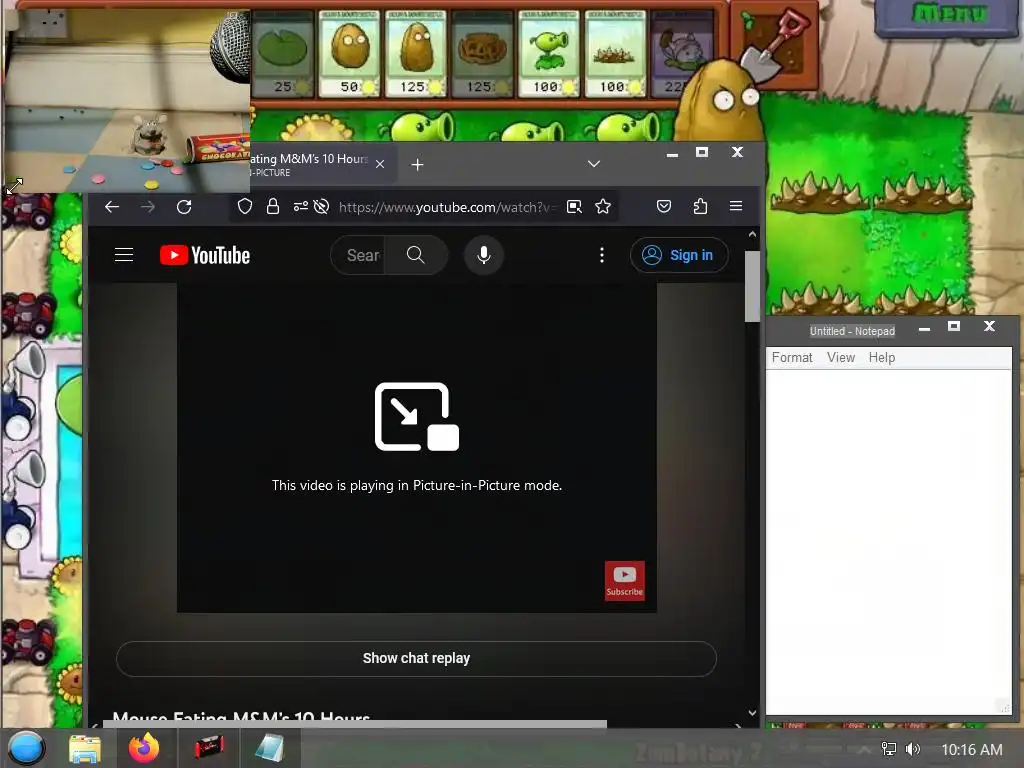Expand the list all tabs chevron

[x=594, y=164]
